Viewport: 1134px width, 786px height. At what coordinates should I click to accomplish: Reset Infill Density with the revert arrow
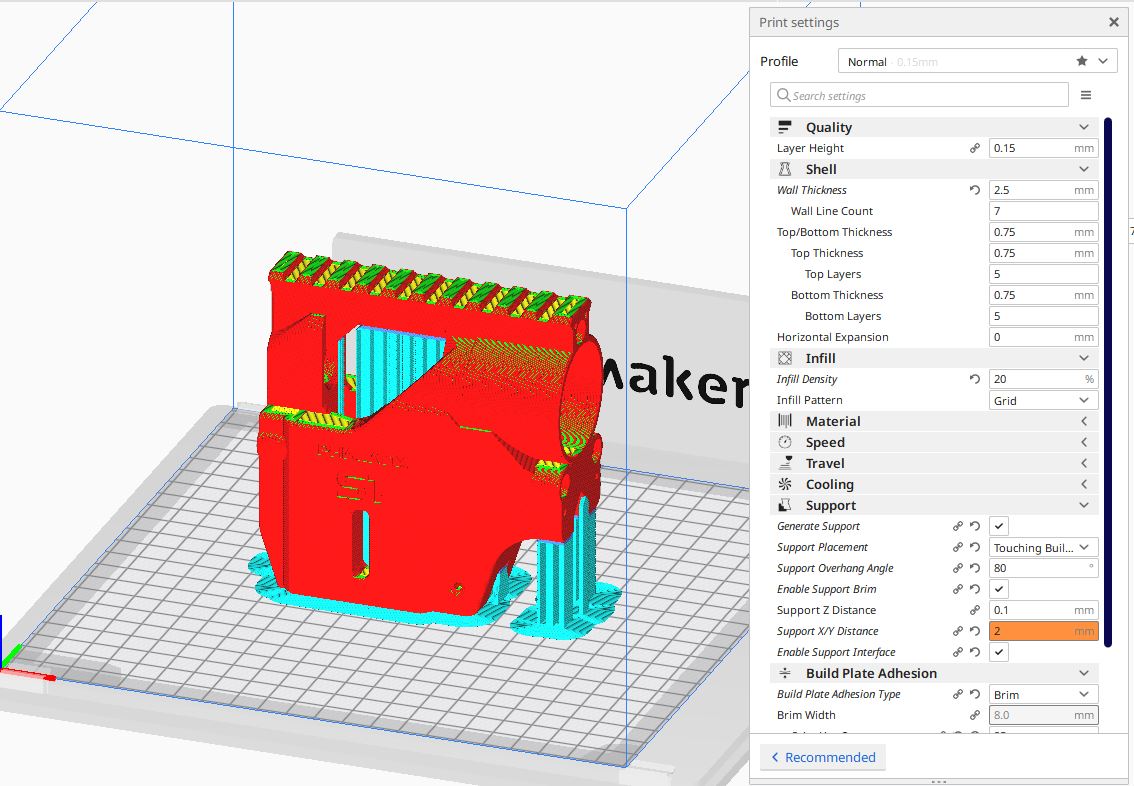975,379
